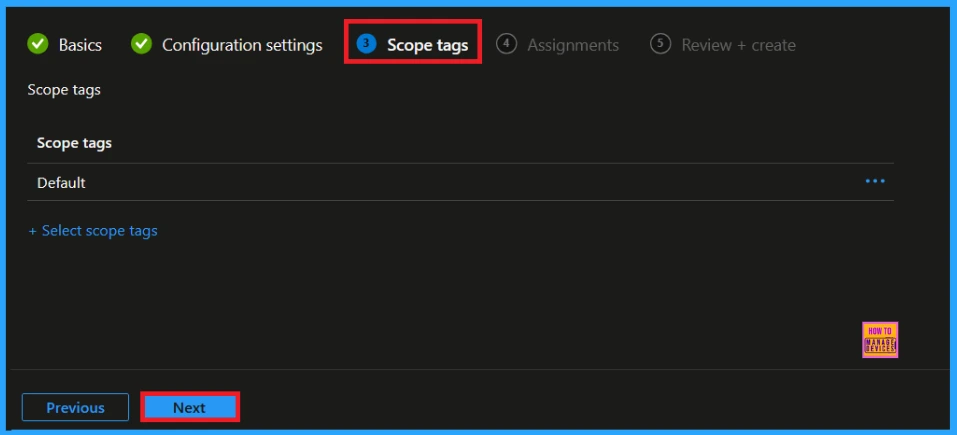Jump to the Assignments step
This screenshot has width=957, height=435.
click(573, 45)
